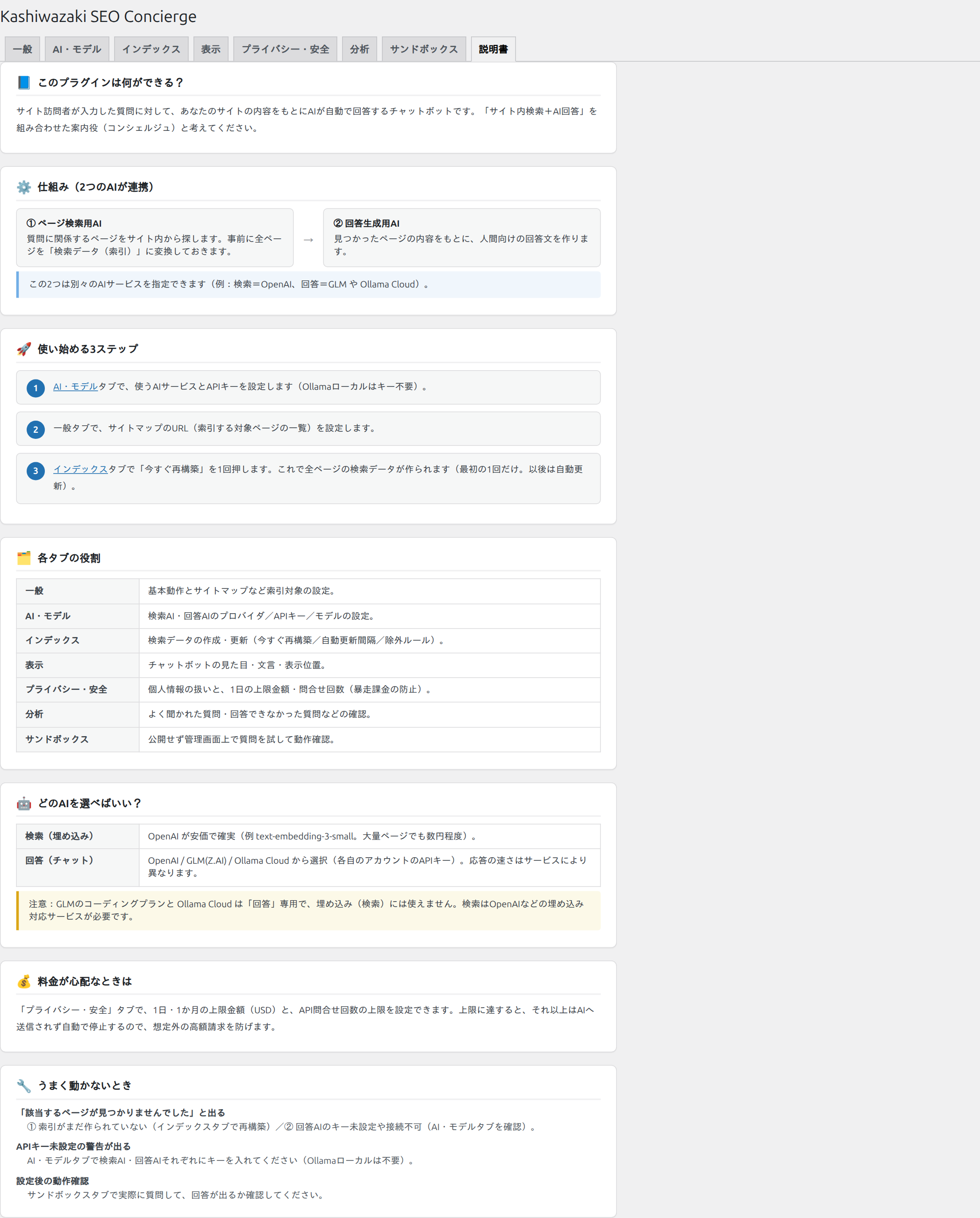Click the text 基本動作とサイトマップなど索引対象の設定。
Screen dimensions: 980x1218
coord(243,591)
